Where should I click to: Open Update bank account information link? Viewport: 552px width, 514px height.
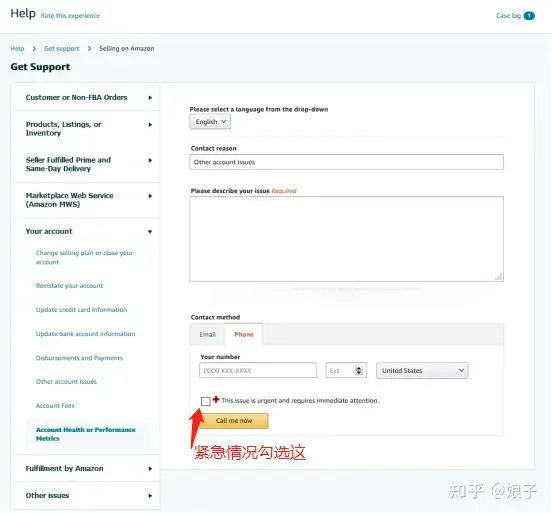(85, 334)
